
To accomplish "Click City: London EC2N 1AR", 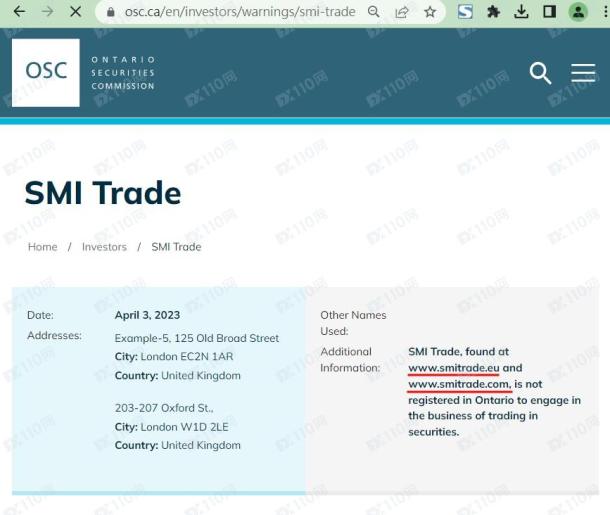I will (174, 357).
